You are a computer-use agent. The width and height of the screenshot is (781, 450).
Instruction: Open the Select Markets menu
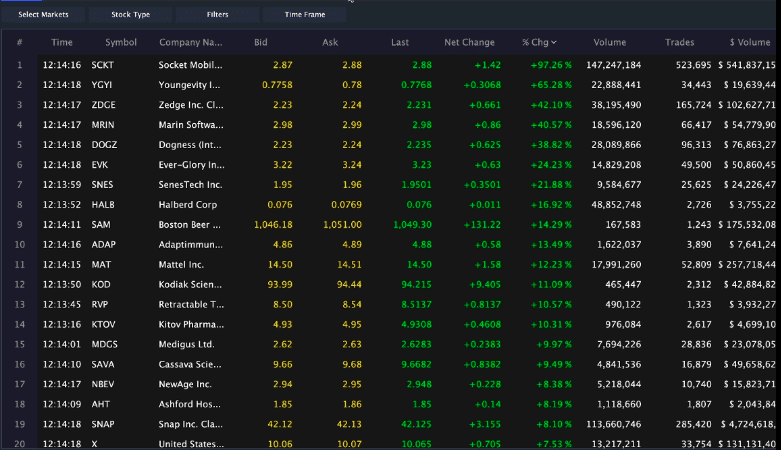tap(43, 14)
